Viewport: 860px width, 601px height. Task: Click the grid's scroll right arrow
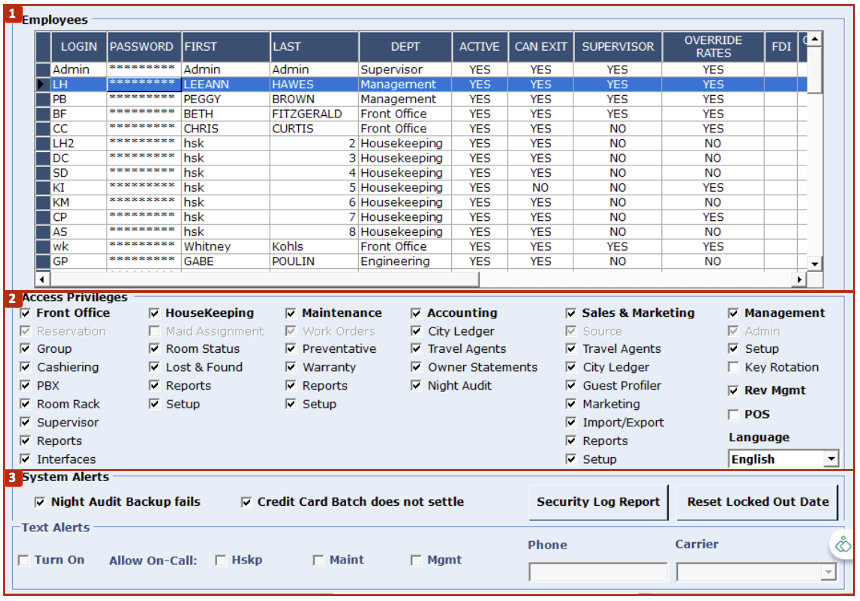pos(799,280)
